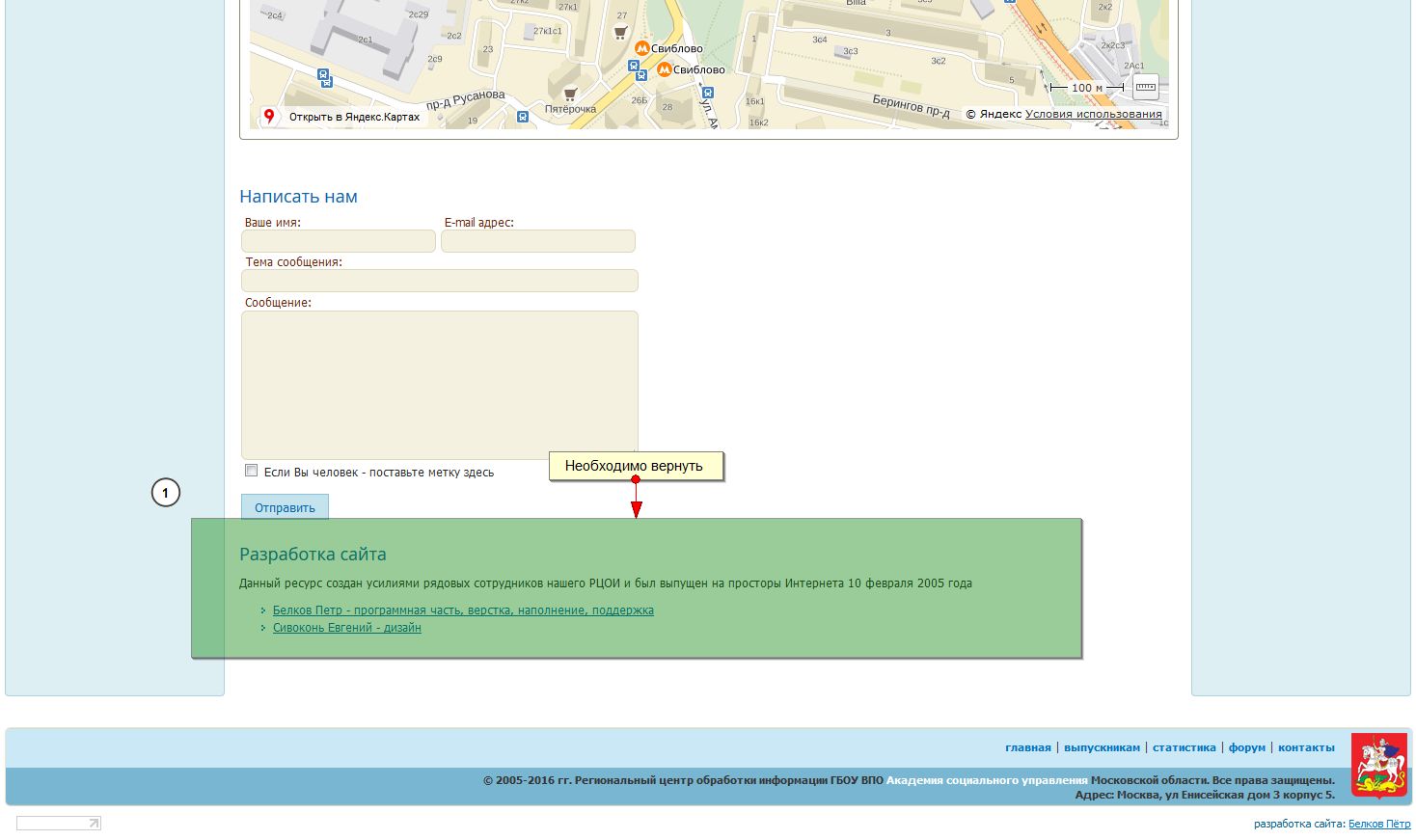The height and width of the screenshot is (840, 1416).
Task: Click the Пятёрочка shopping cart icon
Action: click(x=570, y=94)
